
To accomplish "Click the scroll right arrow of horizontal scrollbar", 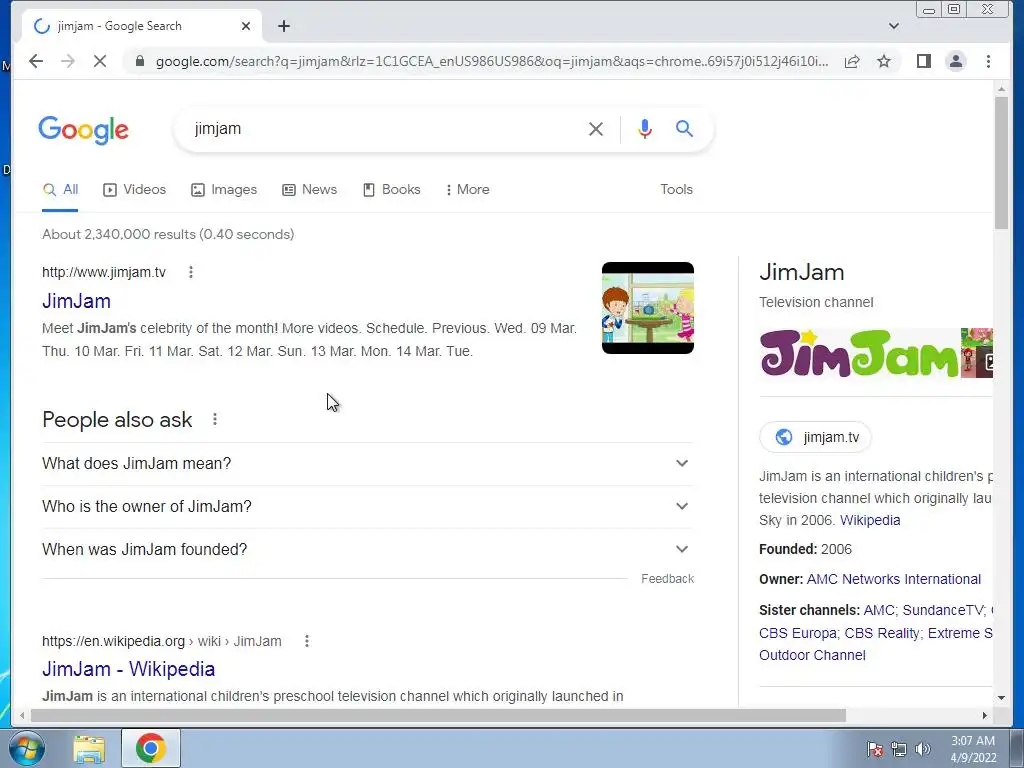I will pos(985,716).
